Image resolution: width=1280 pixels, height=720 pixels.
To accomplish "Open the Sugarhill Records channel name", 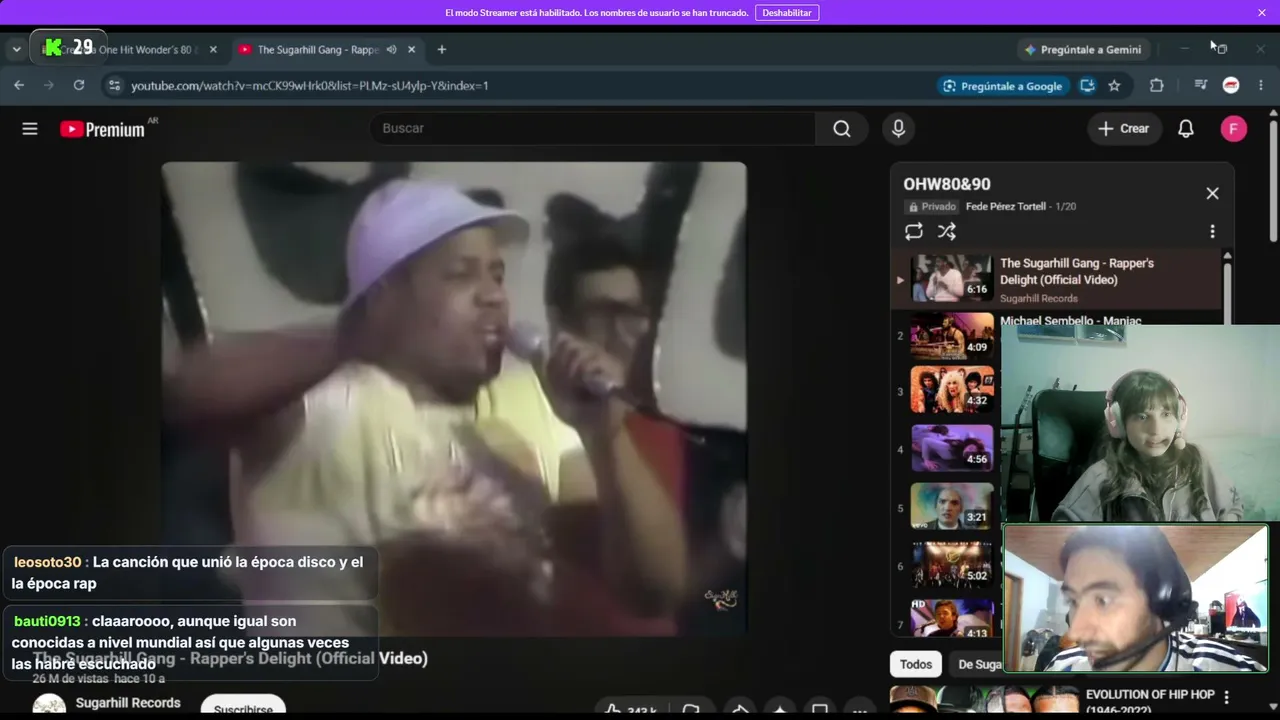I will coord(128,703).
